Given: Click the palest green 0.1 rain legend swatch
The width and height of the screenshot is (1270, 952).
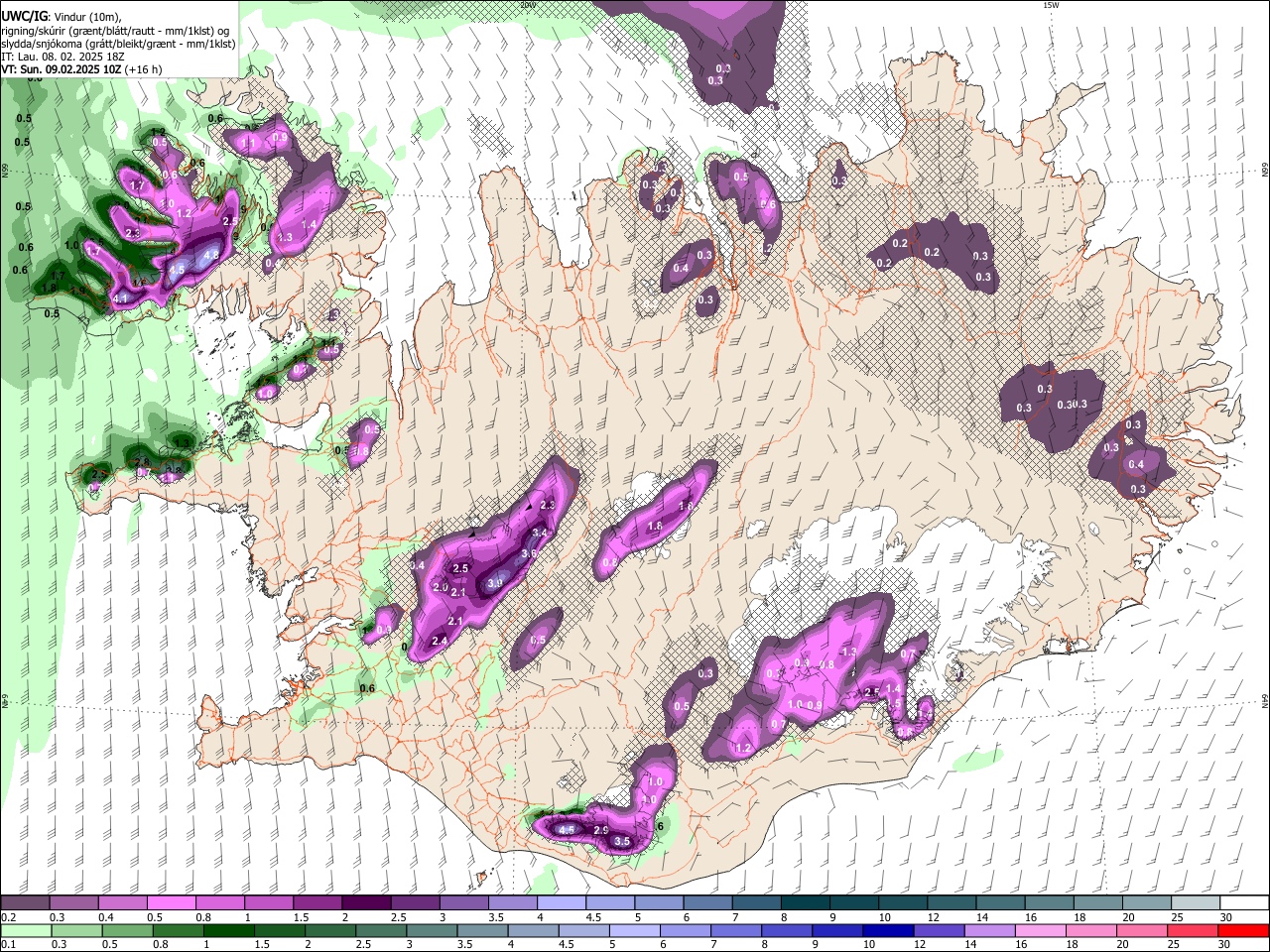Looking at the screenshot, I should tap(25, 930).
